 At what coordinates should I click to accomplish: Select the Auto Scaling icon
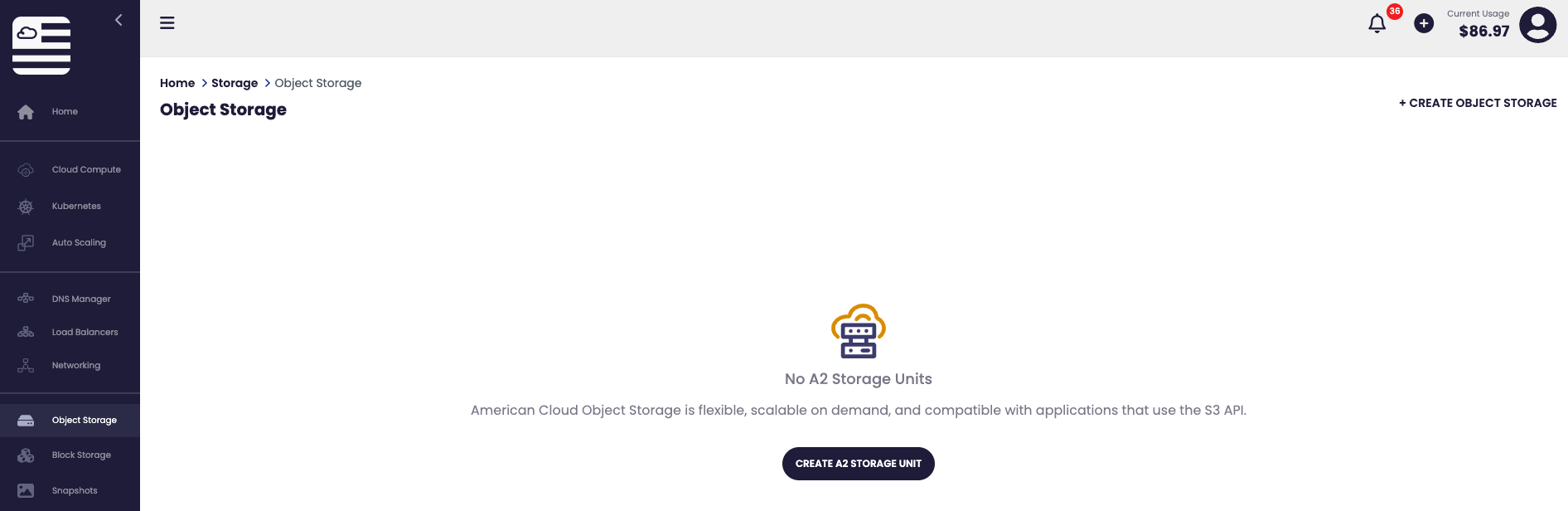[26, 243]
